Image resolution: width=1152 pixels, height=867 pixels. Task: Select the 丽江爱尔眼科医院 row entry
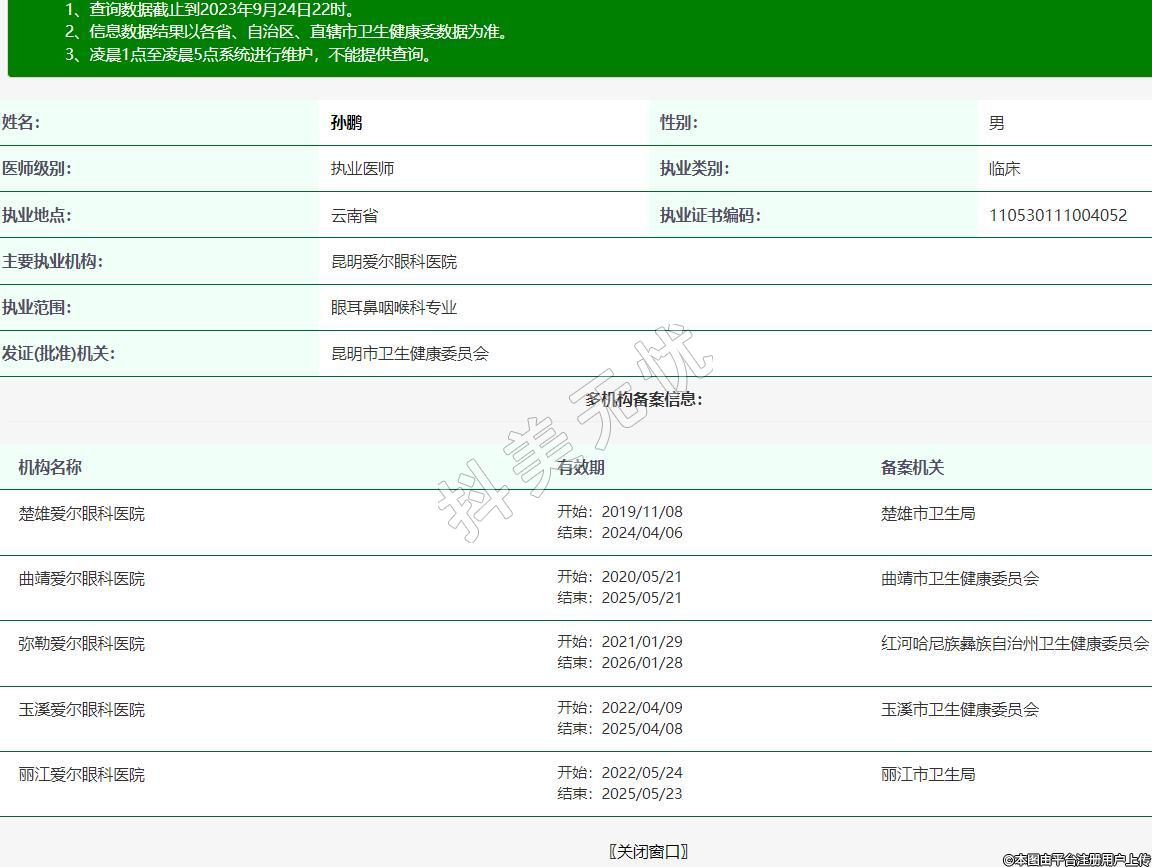[x=82, y=775]
